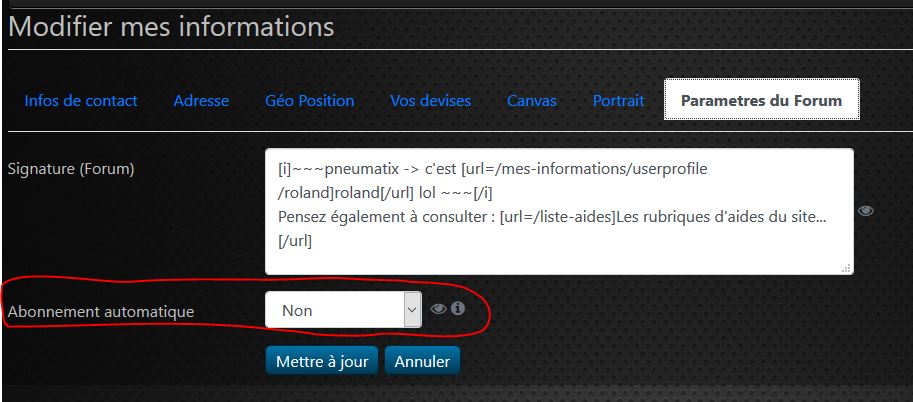Select the Vos devises tab
Viewport: 913px width, 402px height.
coord(431,100)
